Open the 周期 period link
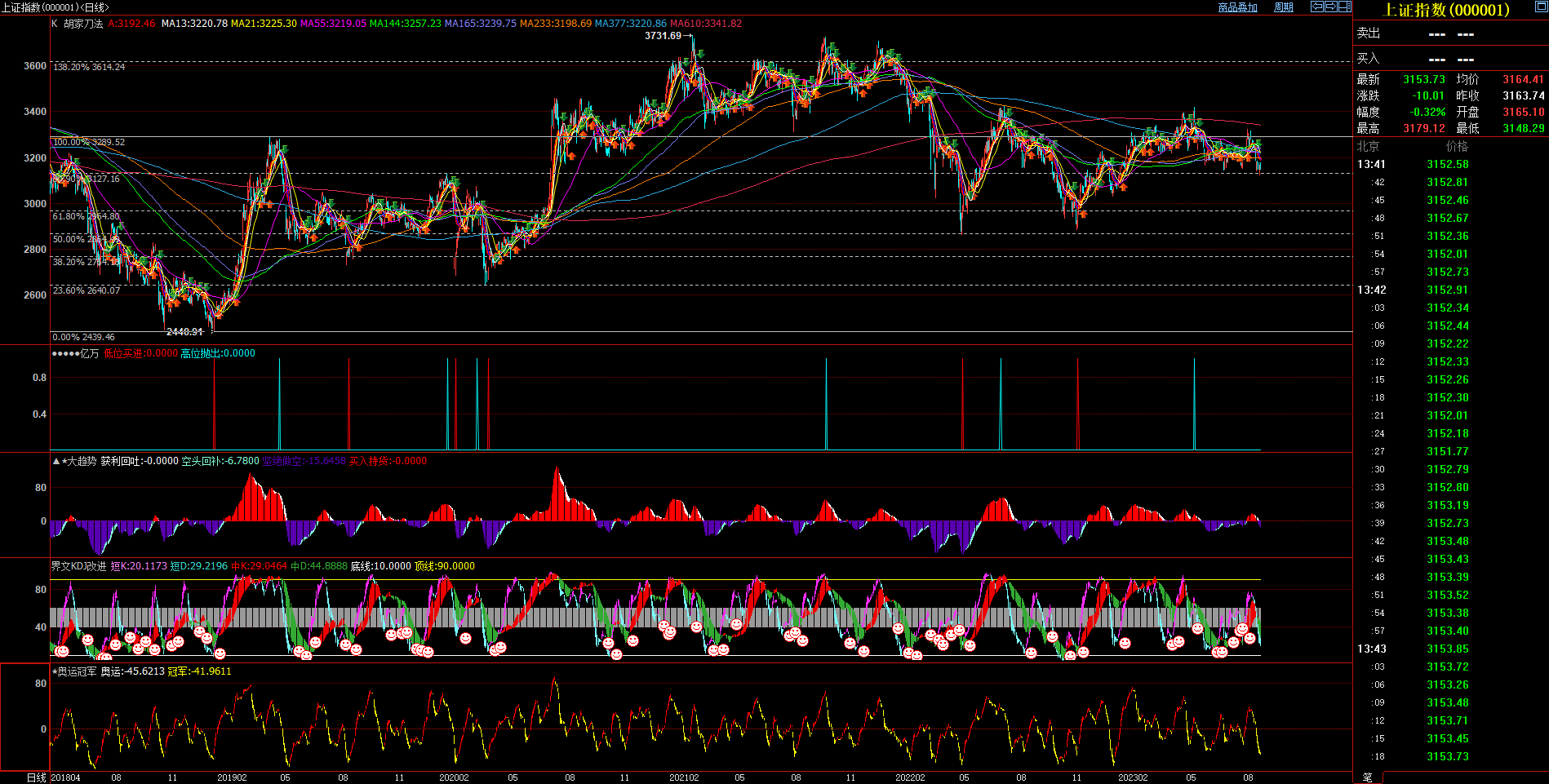The height and width of the screenshot is (784, 1549). click(x=1284, y=7)
